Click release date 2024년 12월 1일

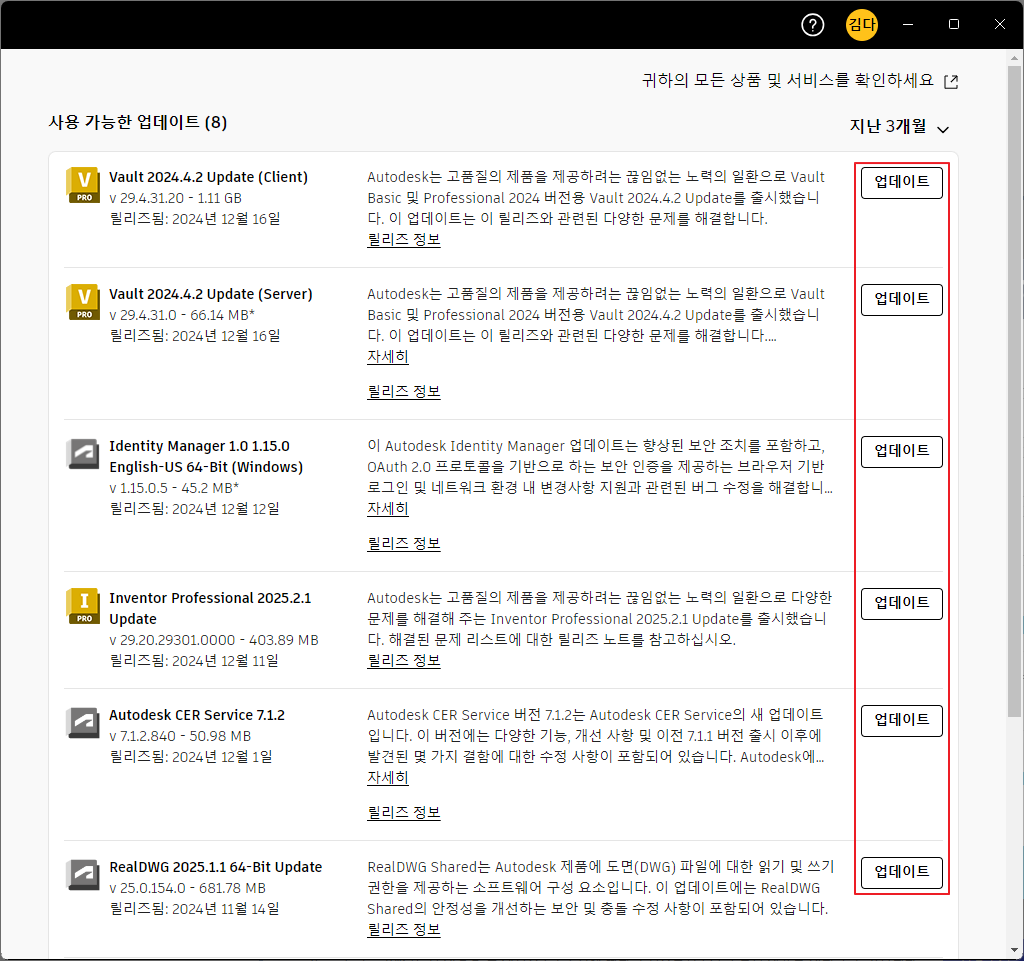pyautogui.click(x=222, y=757)
